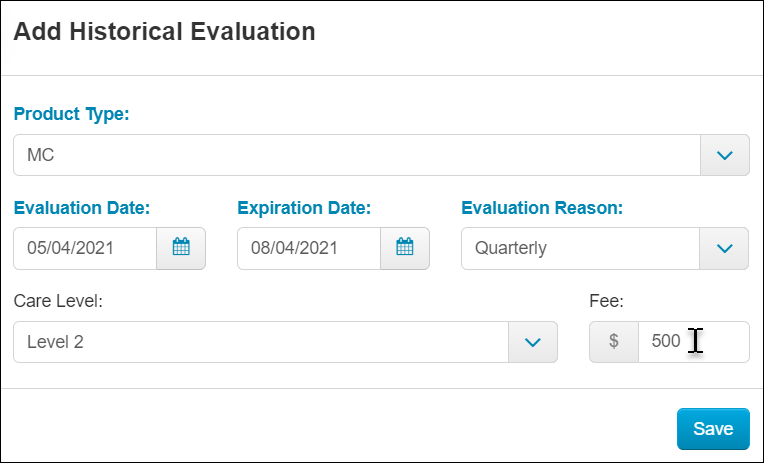764x463 pixels.
Task: Click the Add Historical Evaluation heading
Action: [x=164, y=32]
